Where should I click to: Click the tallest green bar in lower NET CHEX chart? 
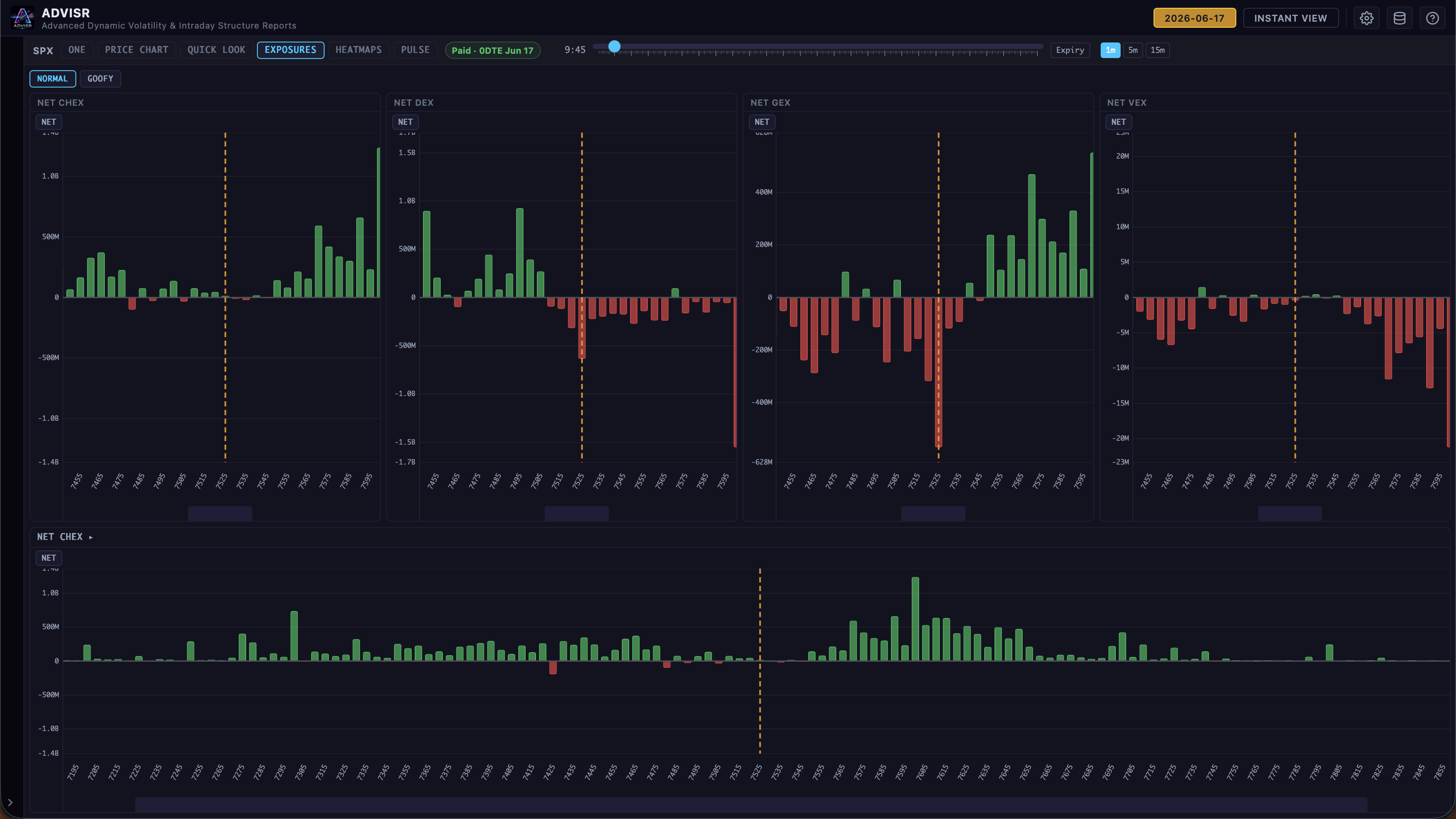[915, 619]
